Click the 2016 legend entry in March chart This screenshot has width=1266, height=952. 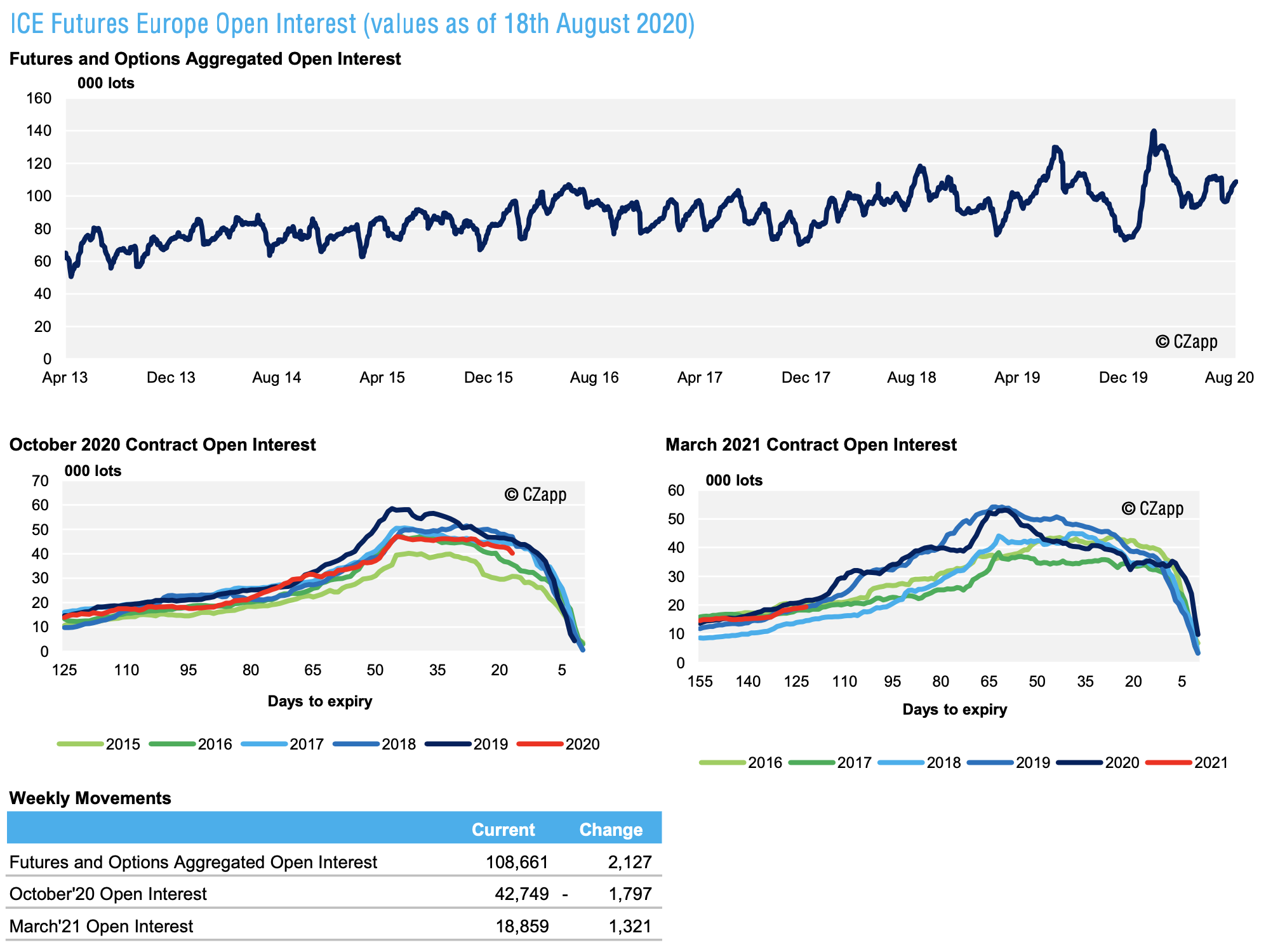click(741, 762)
